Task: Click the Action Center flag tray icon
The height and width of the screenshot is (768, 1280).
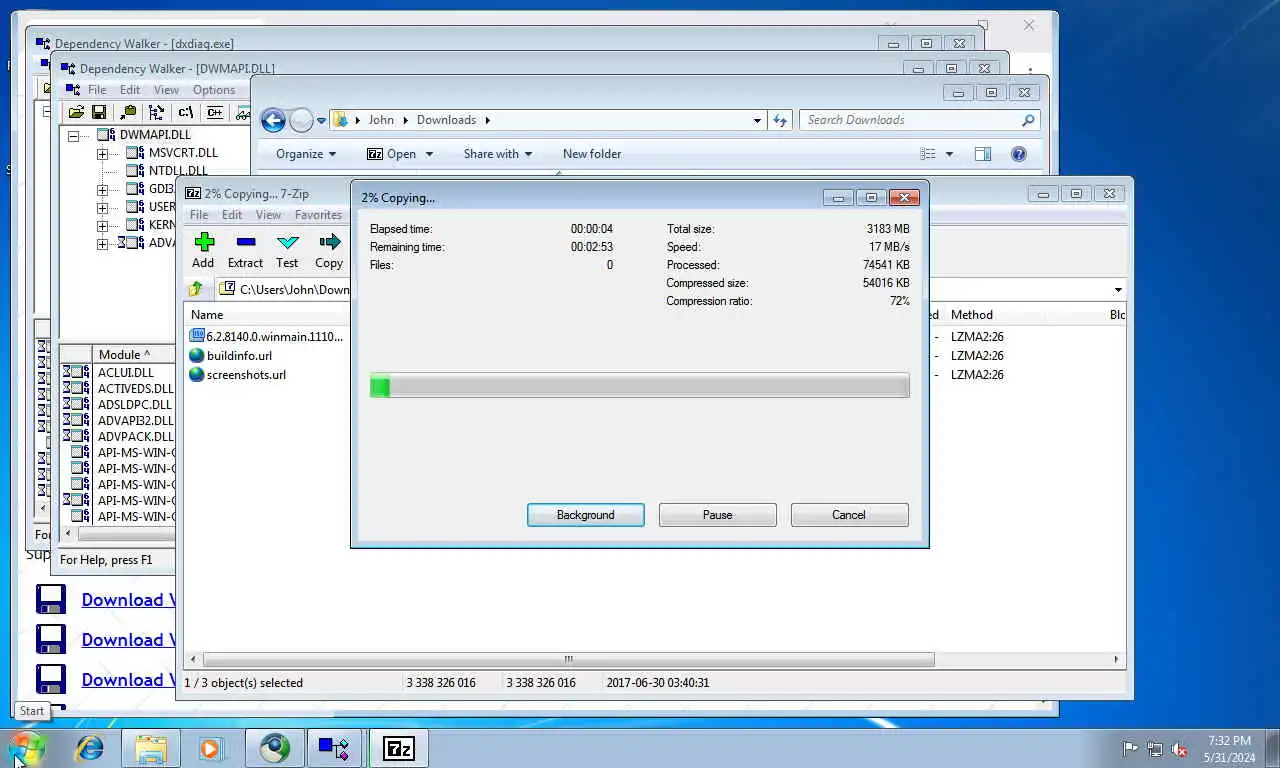Action: point(1130,748)
